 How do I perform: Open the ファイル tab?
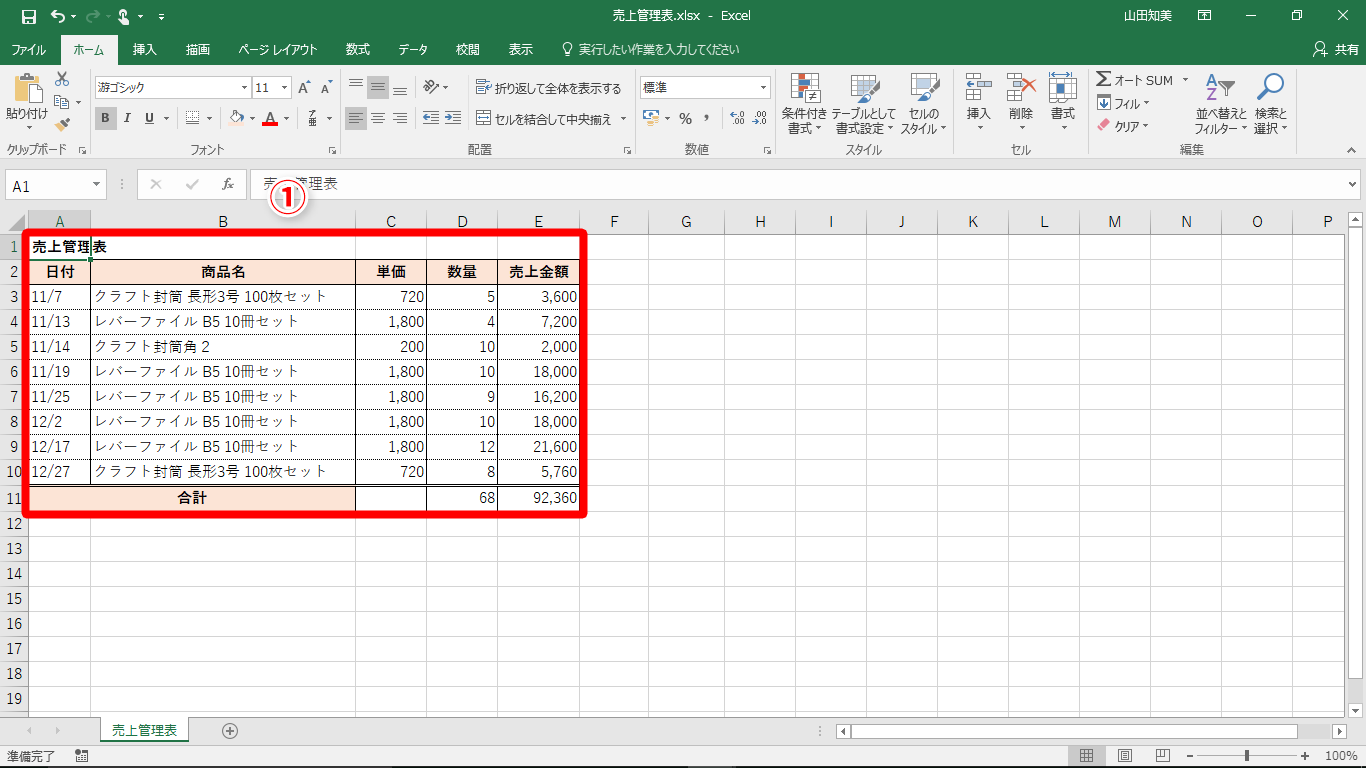pyautogui.click(x=28, y=49)
